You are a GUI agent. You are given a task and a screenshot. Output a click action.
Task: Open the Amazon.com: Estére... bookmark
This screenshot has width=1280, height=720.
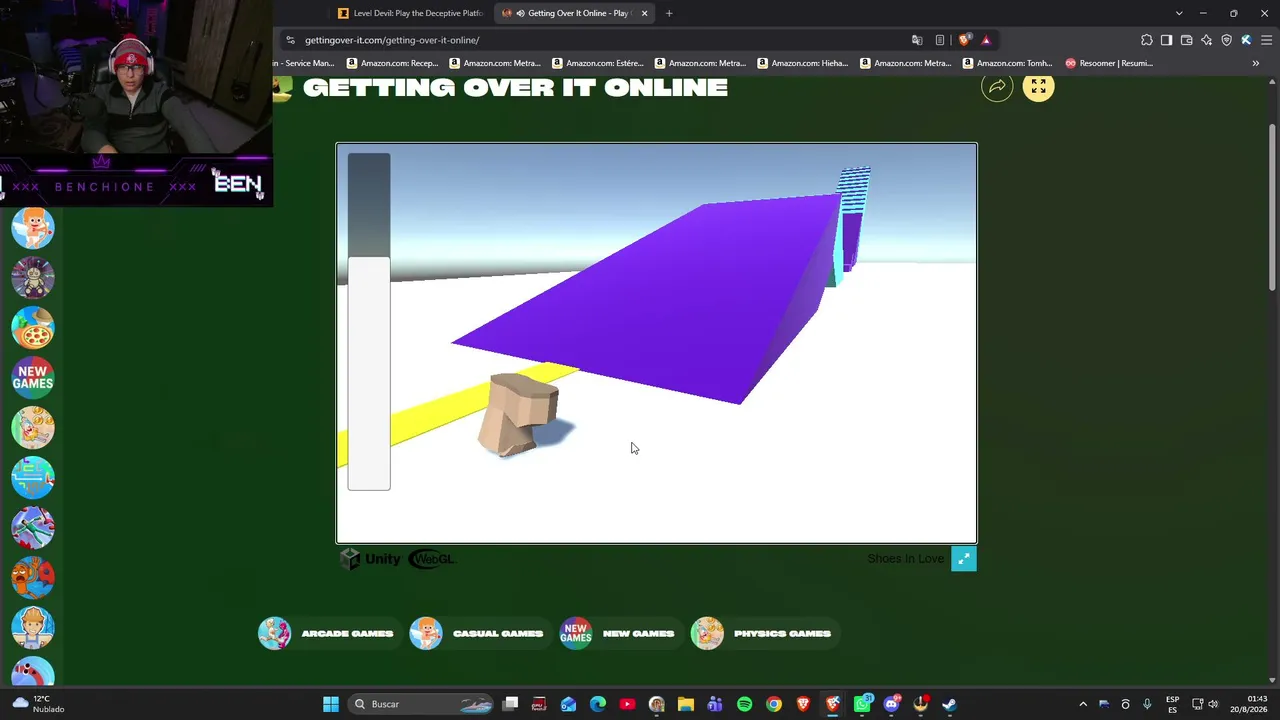(x=598, y=63)
